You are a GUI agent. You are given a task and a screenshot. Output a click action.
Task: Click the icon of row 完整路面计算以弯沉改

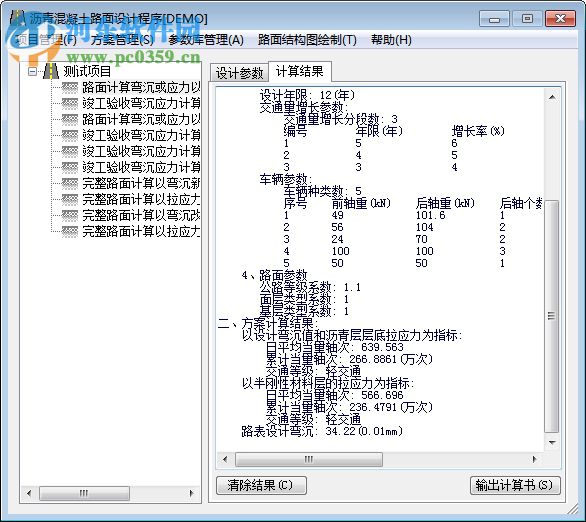70,215
